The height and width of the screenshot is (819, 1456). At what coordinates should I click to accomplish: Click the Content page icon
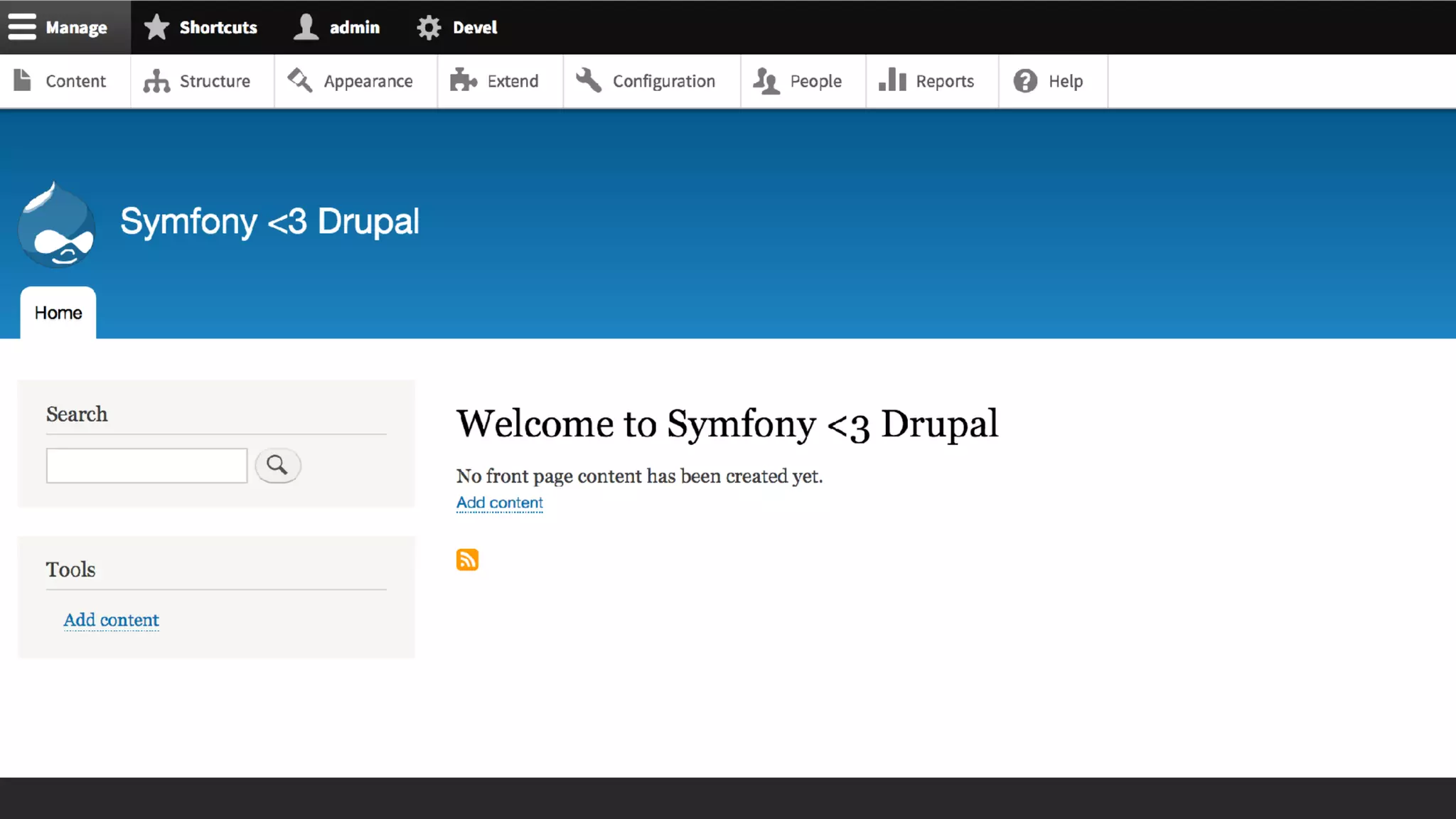[23, 80]
